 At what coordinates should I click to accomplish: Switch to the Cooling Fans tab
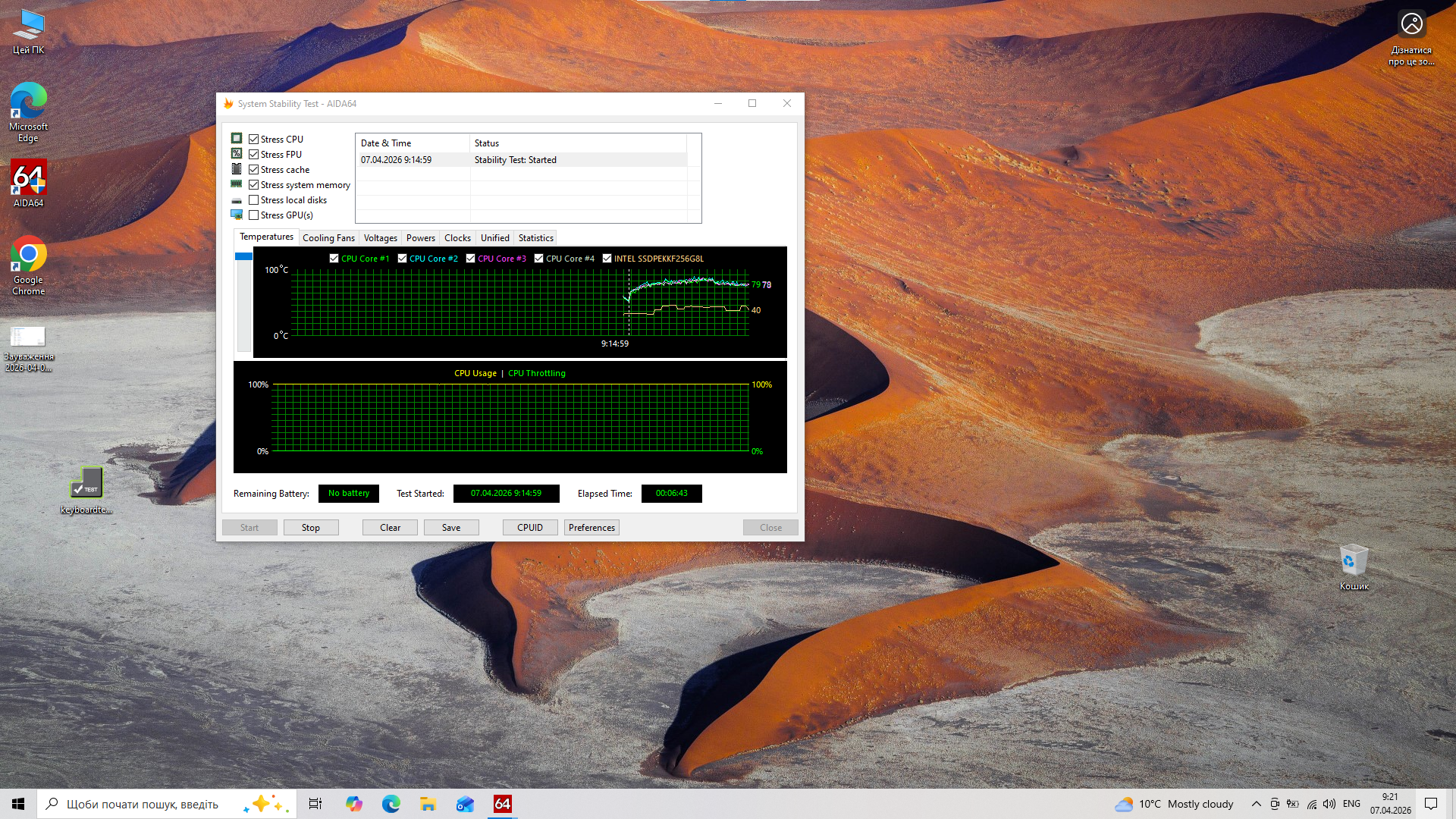[x=328, y=238]
